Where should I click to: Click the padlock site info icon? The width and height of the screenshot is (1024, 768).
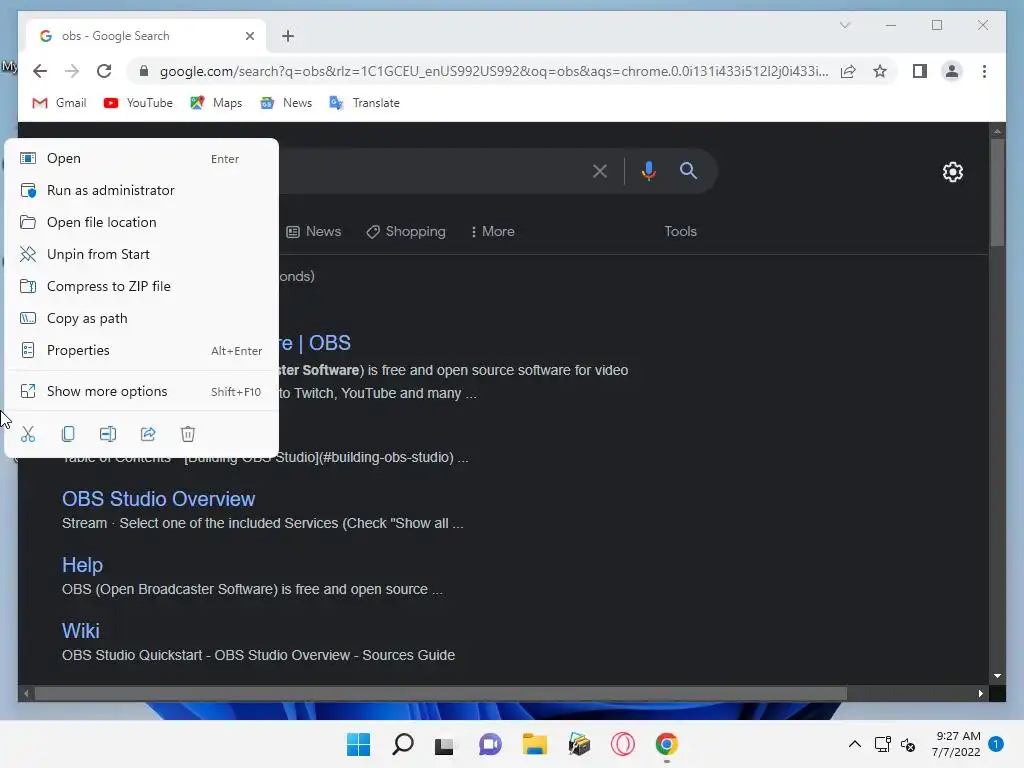144,71
